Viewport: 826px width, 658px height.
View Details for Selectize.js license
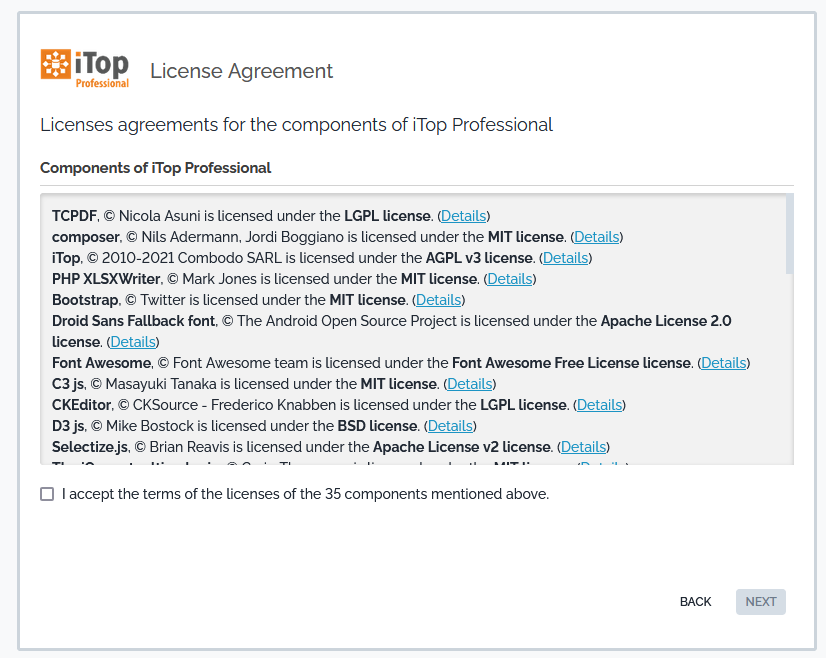pyautogui.click(x=584, y=447)
